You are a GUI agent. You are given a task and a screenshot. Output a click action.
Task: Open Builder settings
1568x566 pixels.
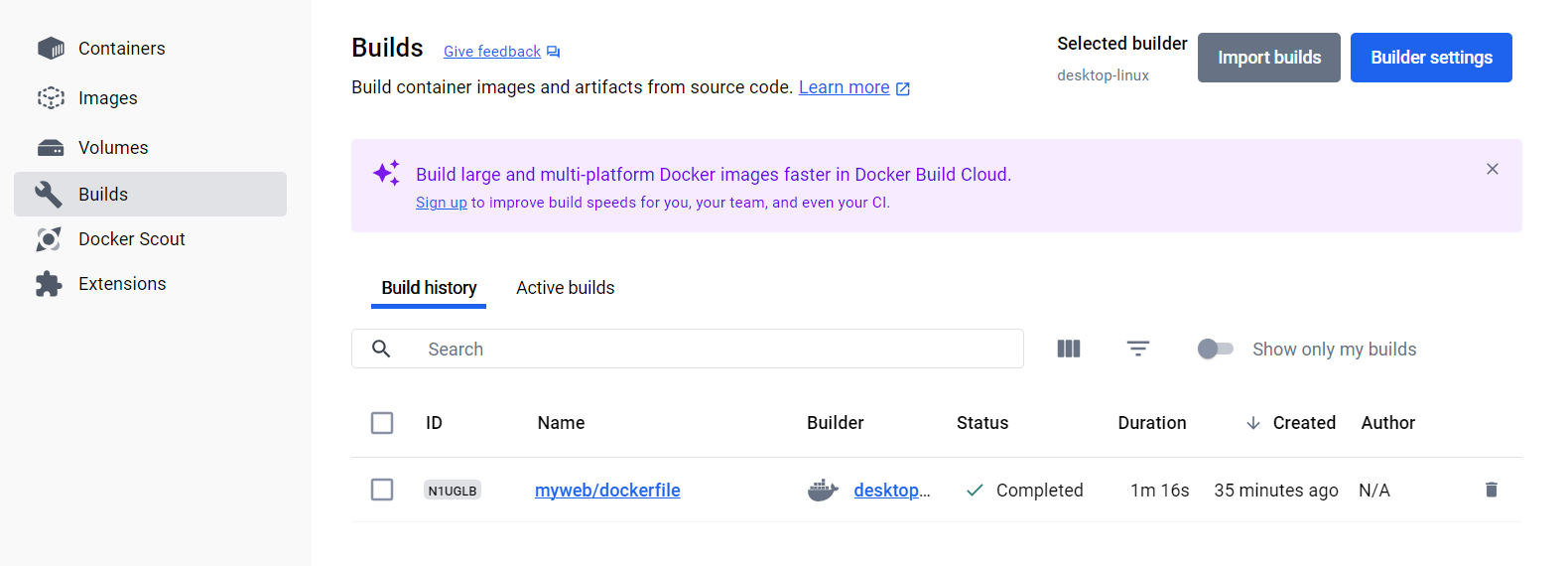click(x=1431, y=58)
